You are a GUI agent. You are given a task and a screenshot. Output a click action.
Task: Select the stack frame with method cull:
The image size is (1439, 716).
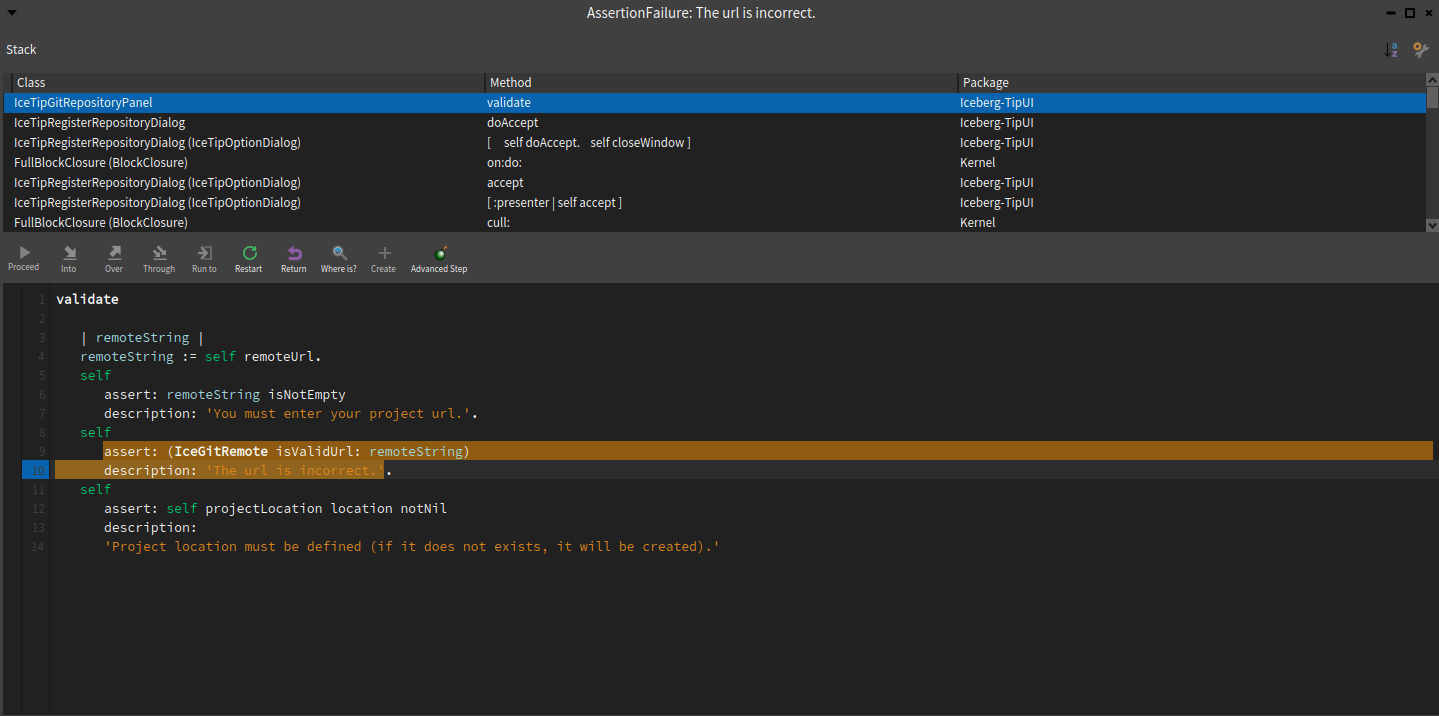714,222
